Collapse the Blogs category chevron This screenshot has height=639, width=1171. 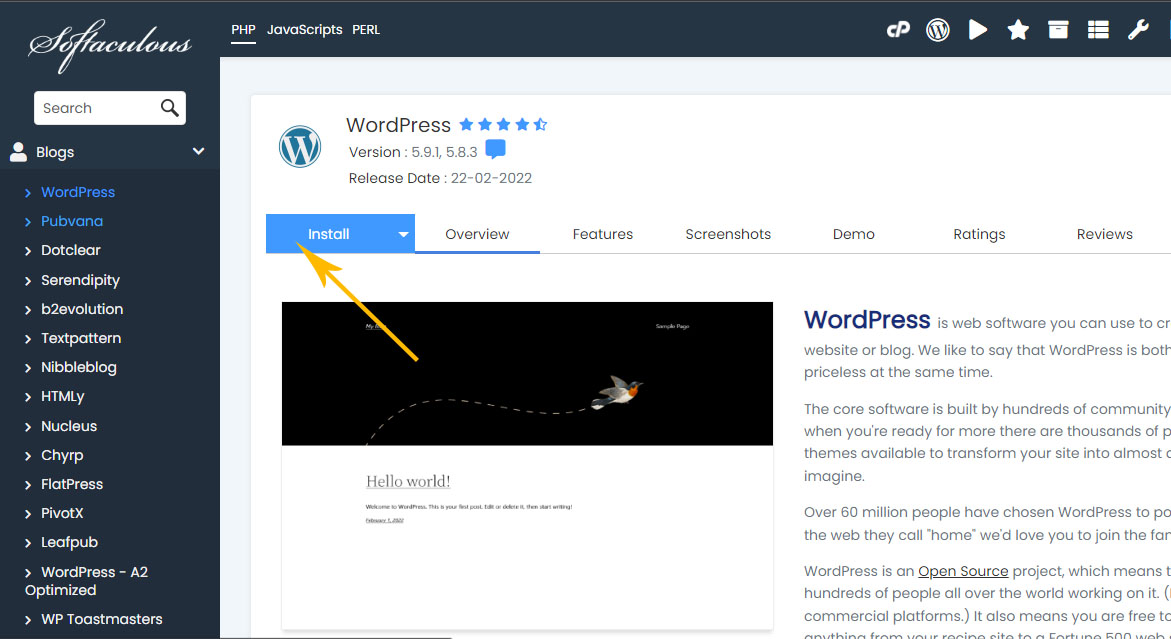click(199, 152)
